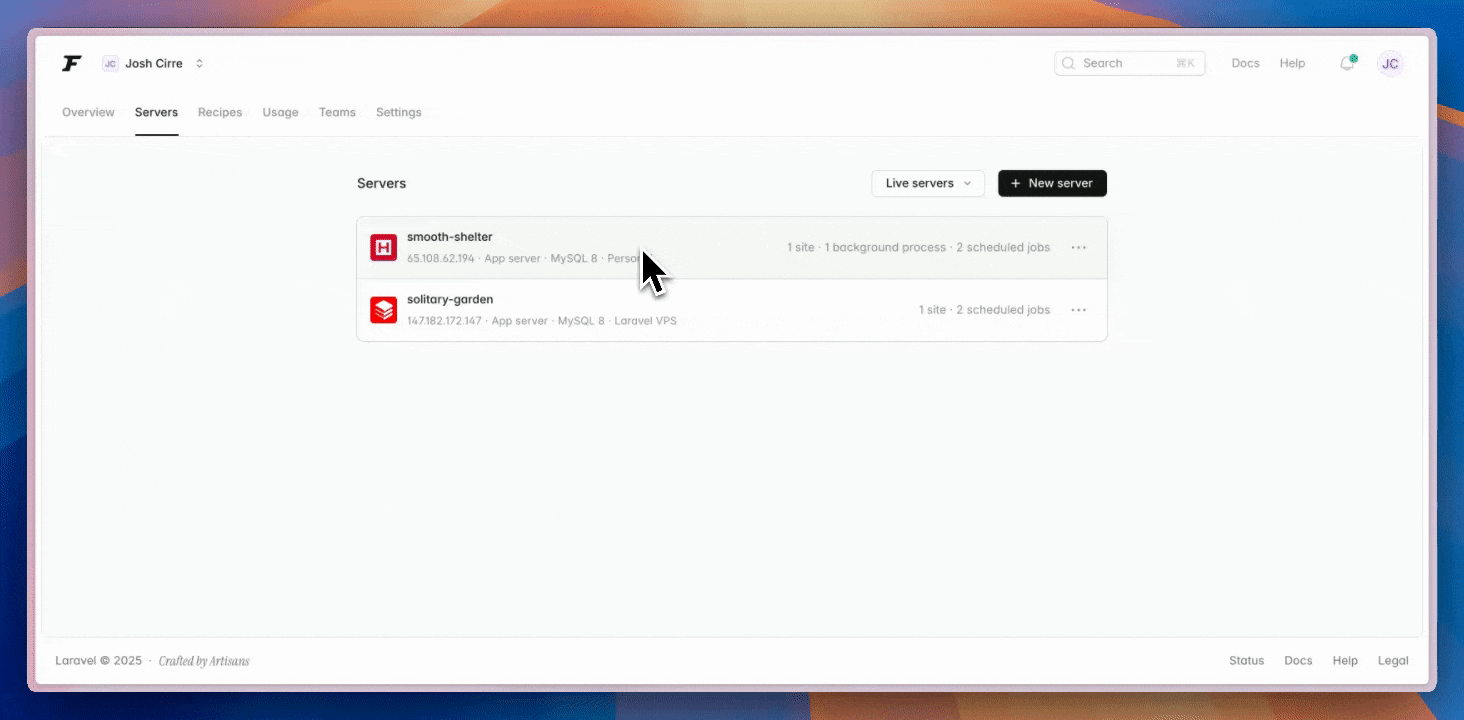1464x720 pixels.
Task: Open the JC user avatar menu
Action: 1390,64
